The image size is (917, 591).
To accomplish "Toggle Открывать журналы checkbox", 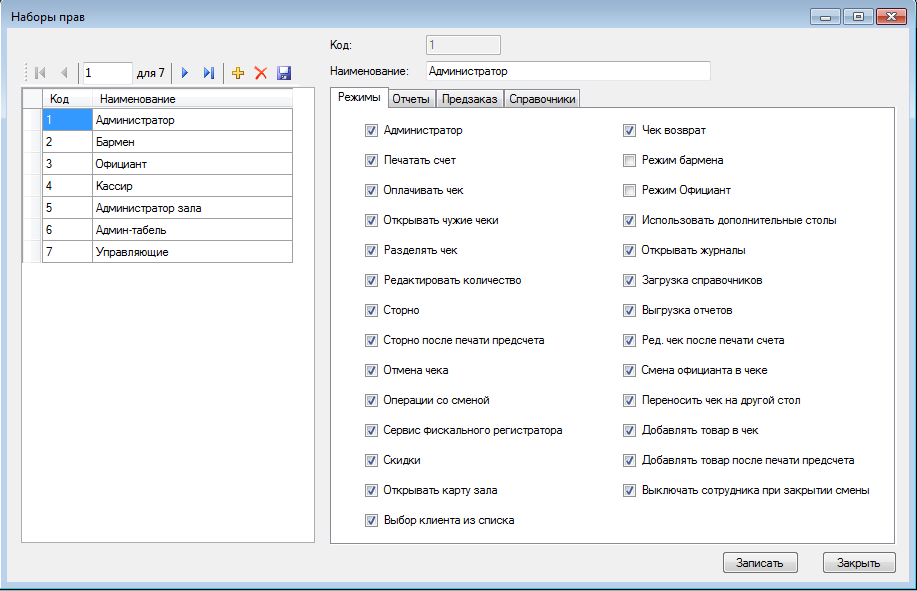I will (629, 250).
